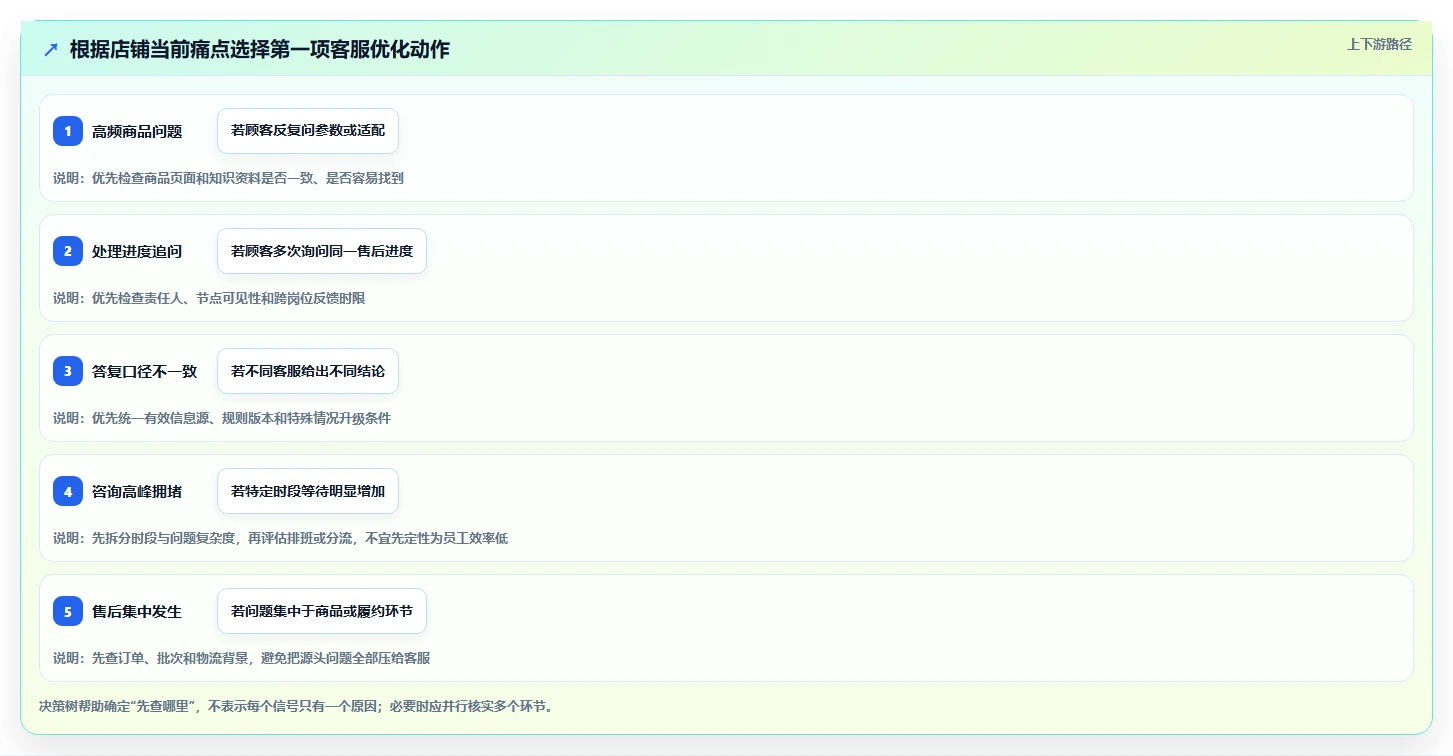
Task: Select the 若问题集中于商品或履约环节 condition button
Action: 322,611
